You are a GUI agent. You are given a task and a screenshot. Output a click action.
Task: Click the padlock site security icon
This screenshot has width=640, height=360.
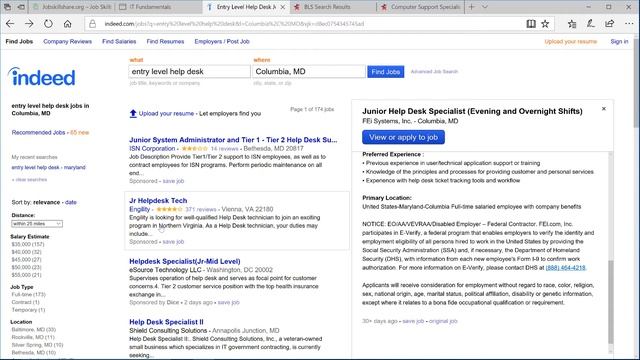point(93,24)
